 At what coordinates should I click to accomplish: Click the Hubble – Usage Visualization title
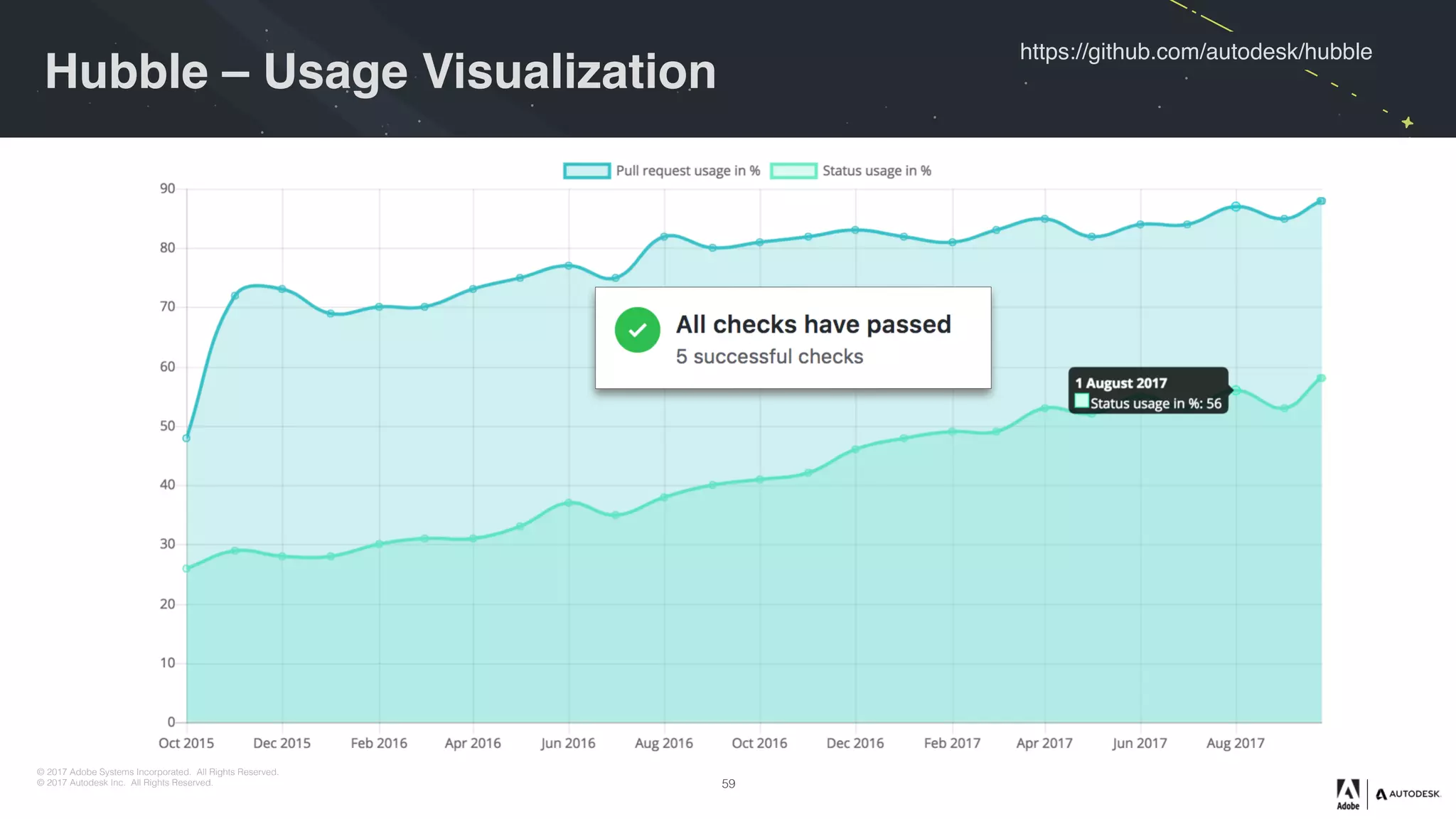[380, 72]
